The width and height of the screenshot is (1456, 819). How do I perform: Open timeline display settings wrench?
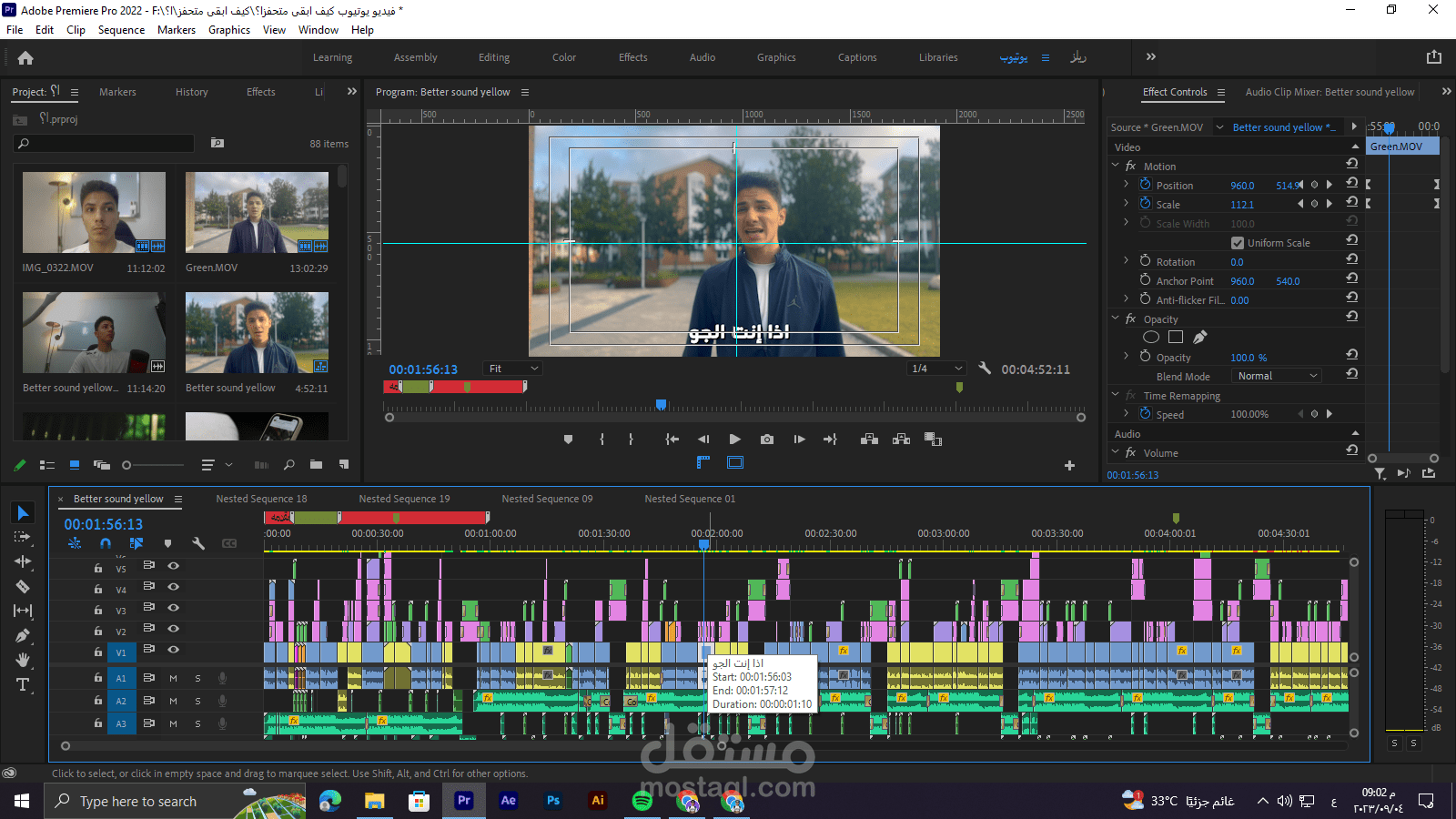click(x=197, y=543)
